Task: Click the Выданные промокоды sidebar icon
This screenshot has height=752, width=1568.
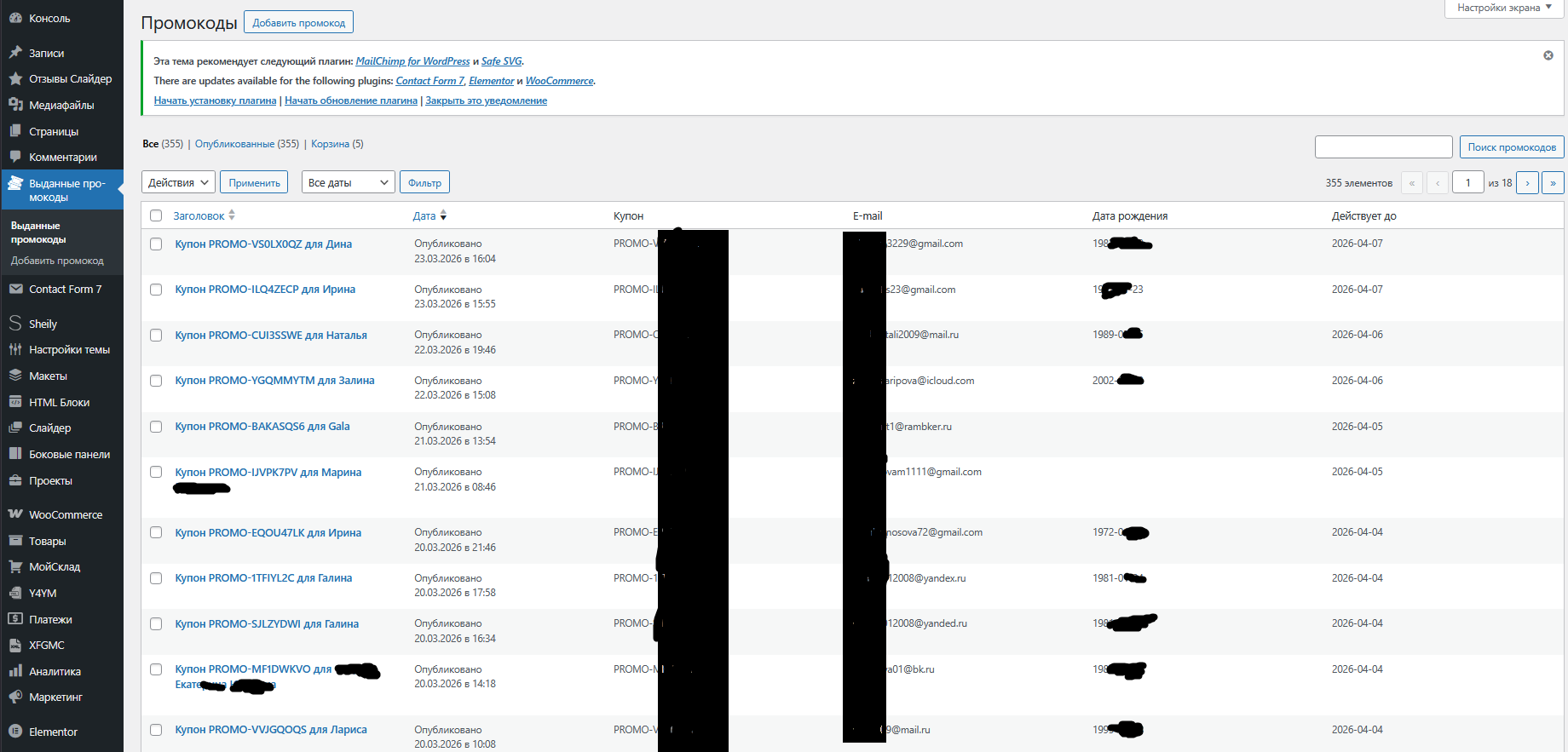Action: pos(15,183)
